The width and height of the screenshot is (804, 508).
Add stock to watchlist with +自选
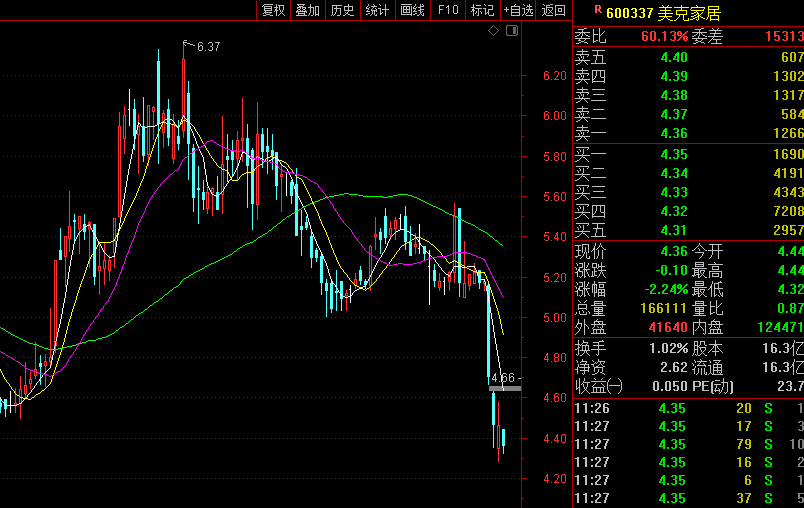coord(518,10)
